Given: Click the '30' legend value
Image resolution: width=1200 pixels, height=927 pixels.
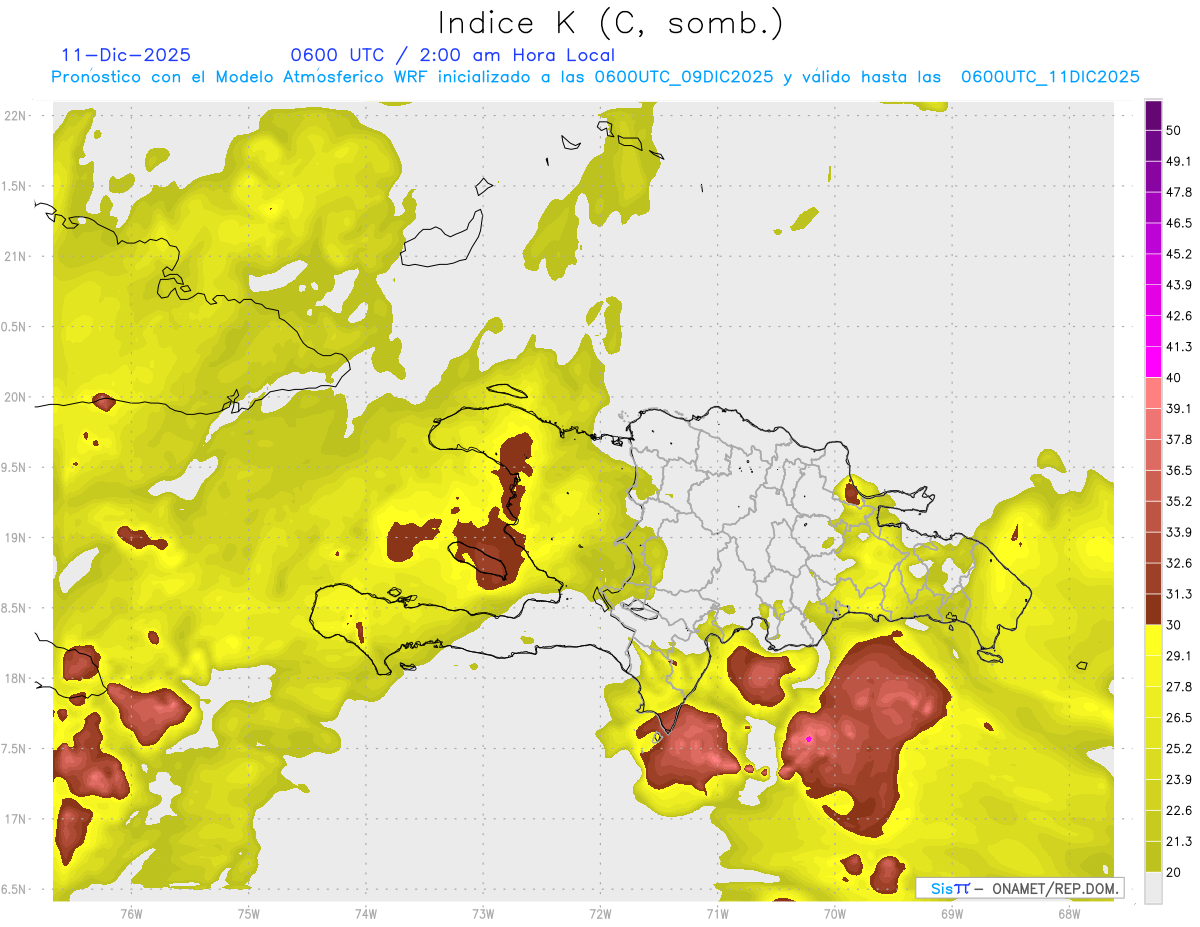Looking at the screenshot, I should (1174, 625).
